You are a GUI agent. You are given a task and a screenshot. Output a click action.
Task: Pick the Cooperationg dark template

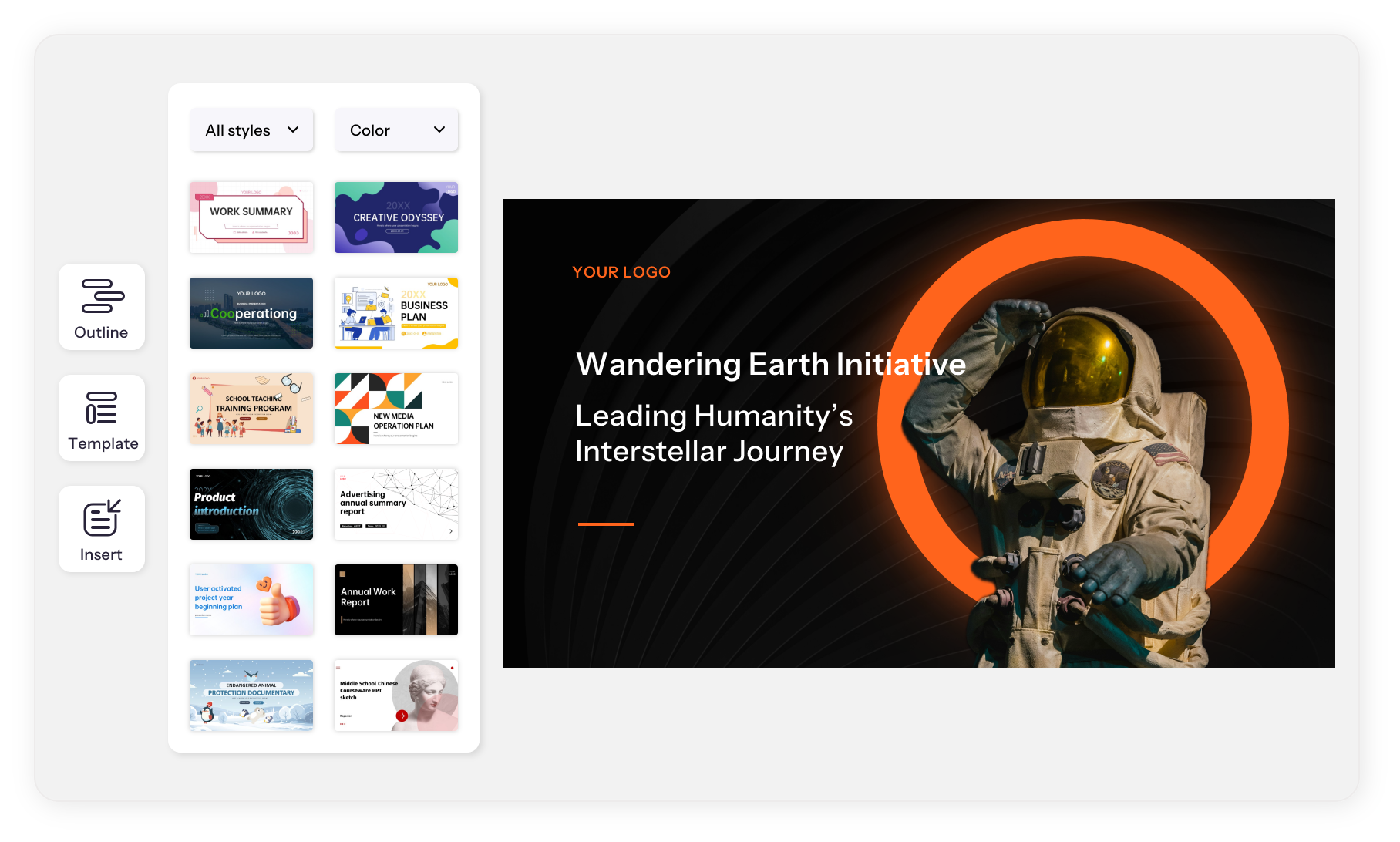(251, 313)
